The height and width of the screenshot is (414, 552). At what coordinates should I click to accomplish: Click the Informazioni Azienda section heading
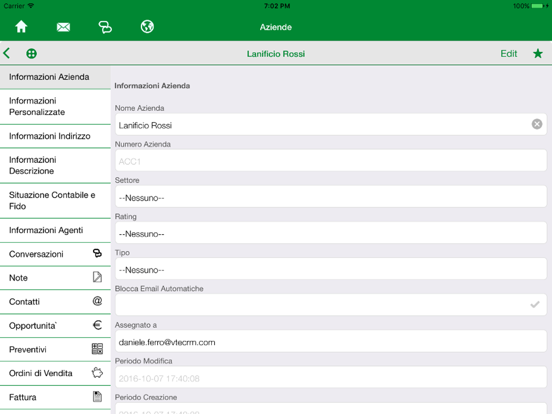pyautogui.click(x=152, y=86)
